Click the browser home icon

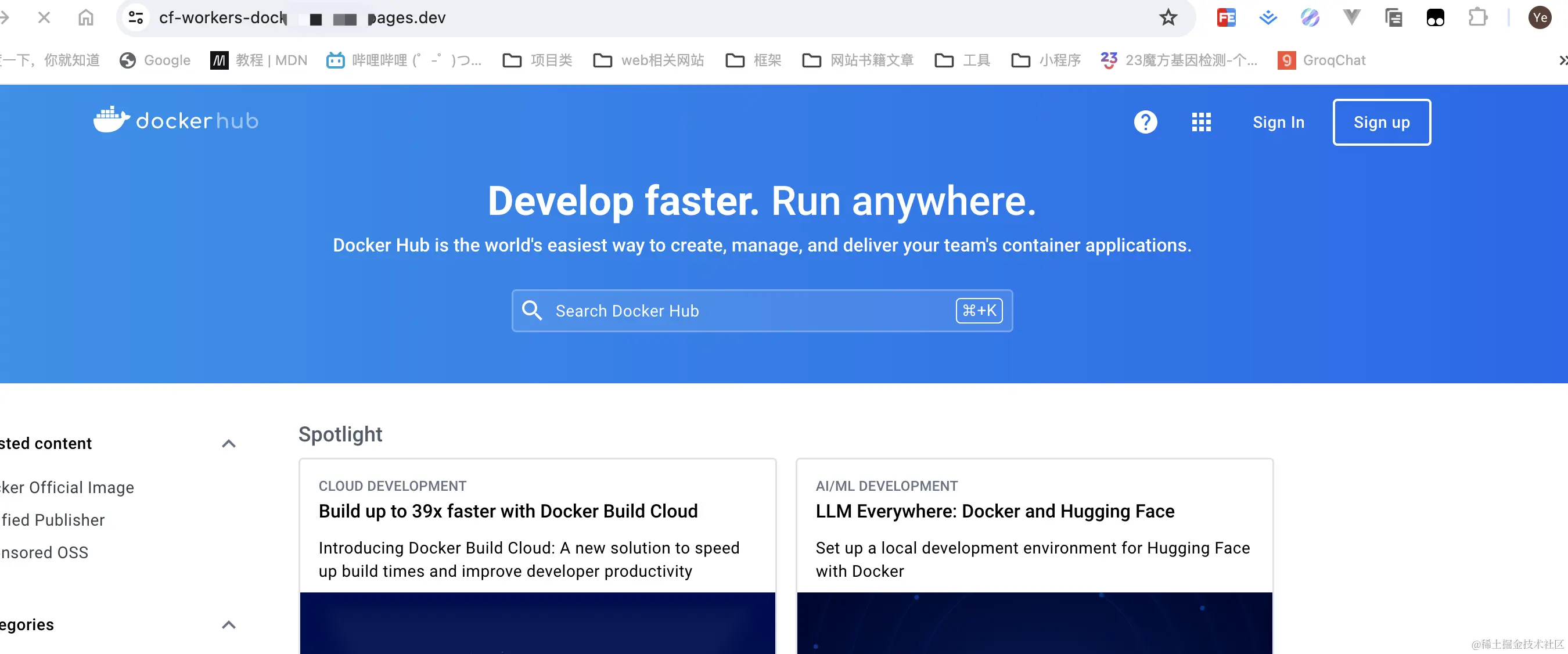pyautogui.click(x=86, y=17)
